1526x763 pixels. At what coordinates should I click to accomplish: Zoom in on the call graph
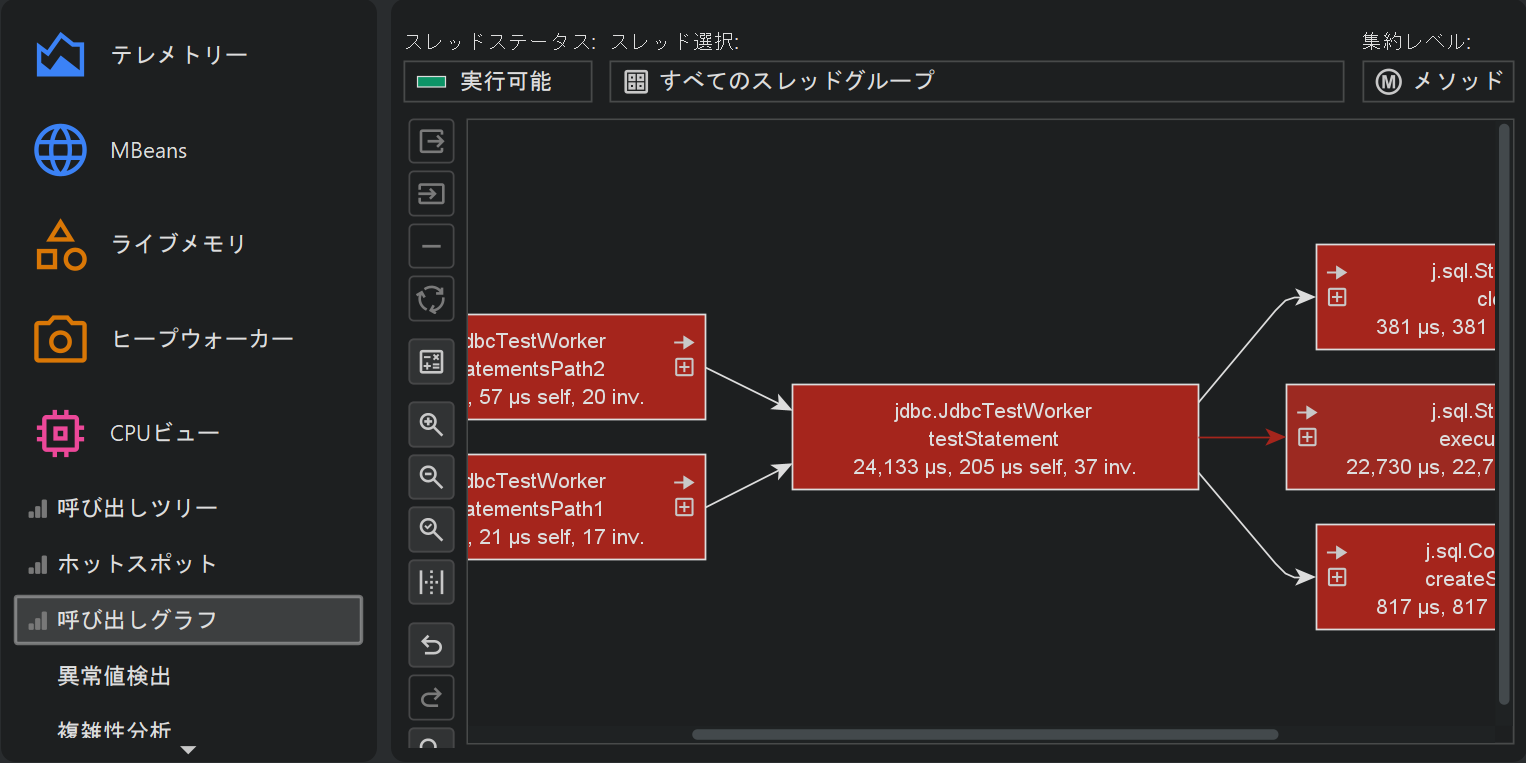[x=431, y=425]
